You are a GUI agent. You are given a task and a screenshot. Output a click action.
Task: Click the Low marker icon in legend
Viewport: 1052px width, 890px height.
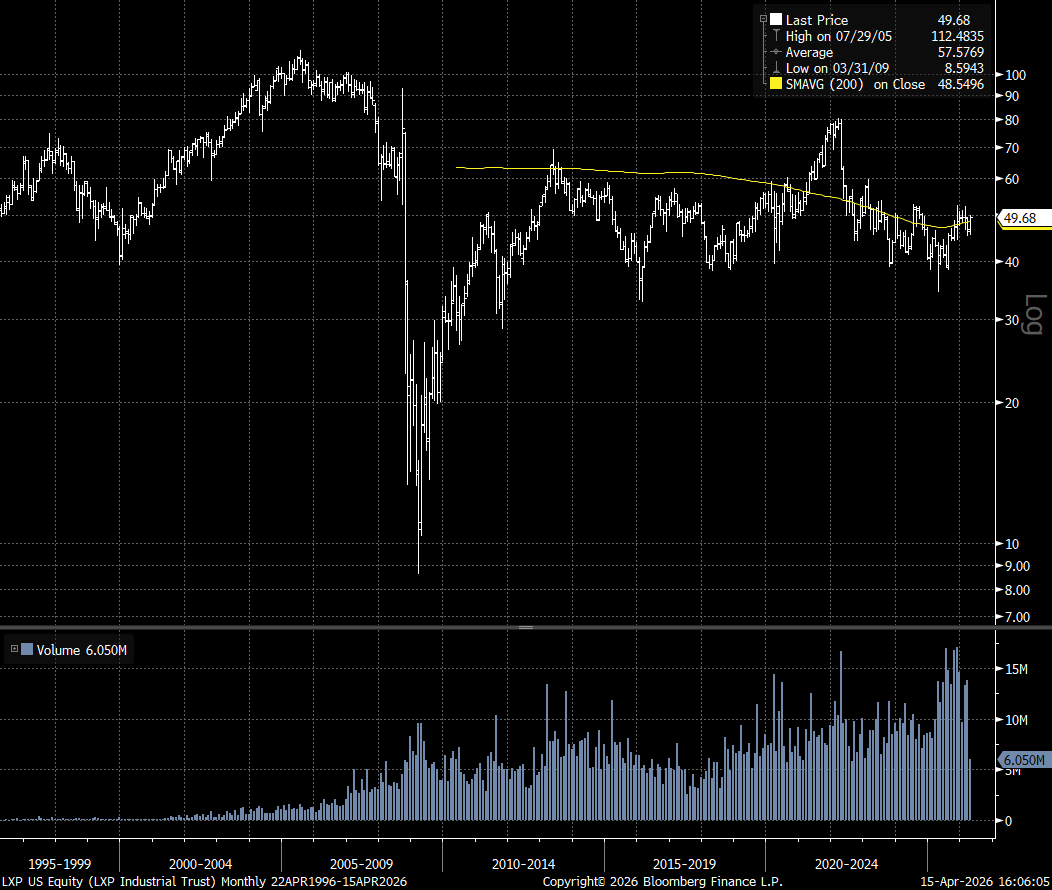tap(776, 68)
